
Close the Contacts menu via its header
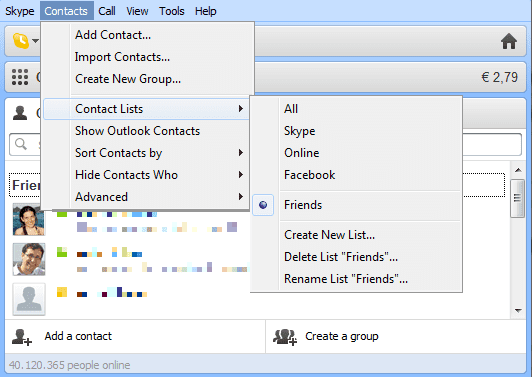pyautogui.click(x=66, y=11)
